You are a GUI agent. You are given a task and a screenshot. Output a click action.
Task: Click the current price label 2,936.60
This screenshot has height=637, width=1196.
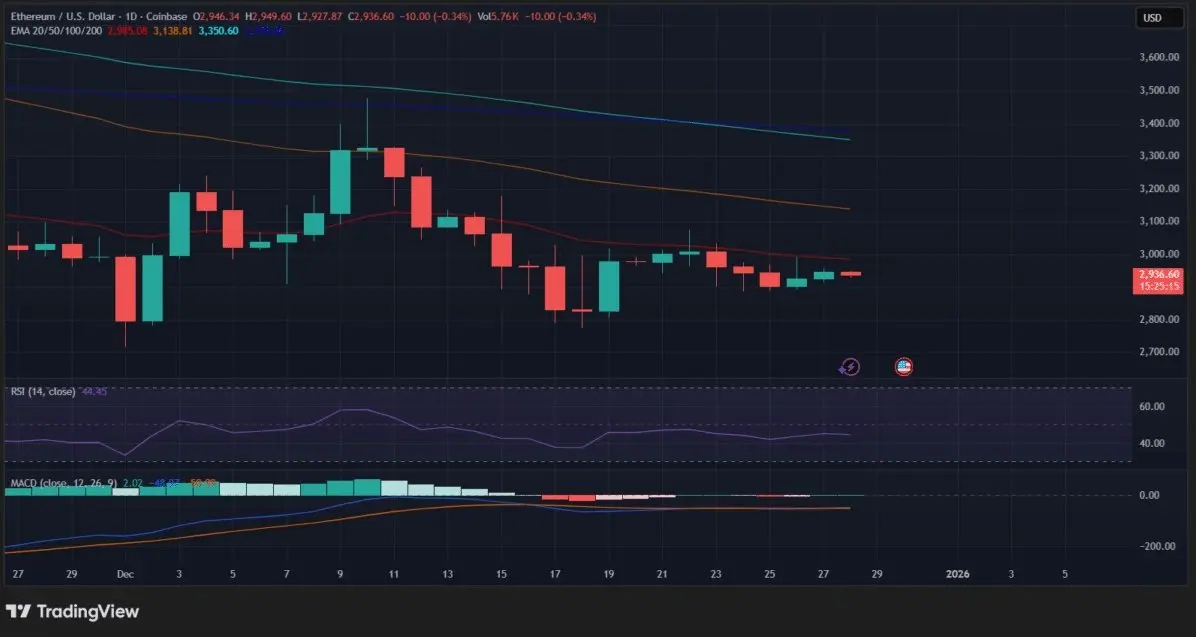[1159, 274]
